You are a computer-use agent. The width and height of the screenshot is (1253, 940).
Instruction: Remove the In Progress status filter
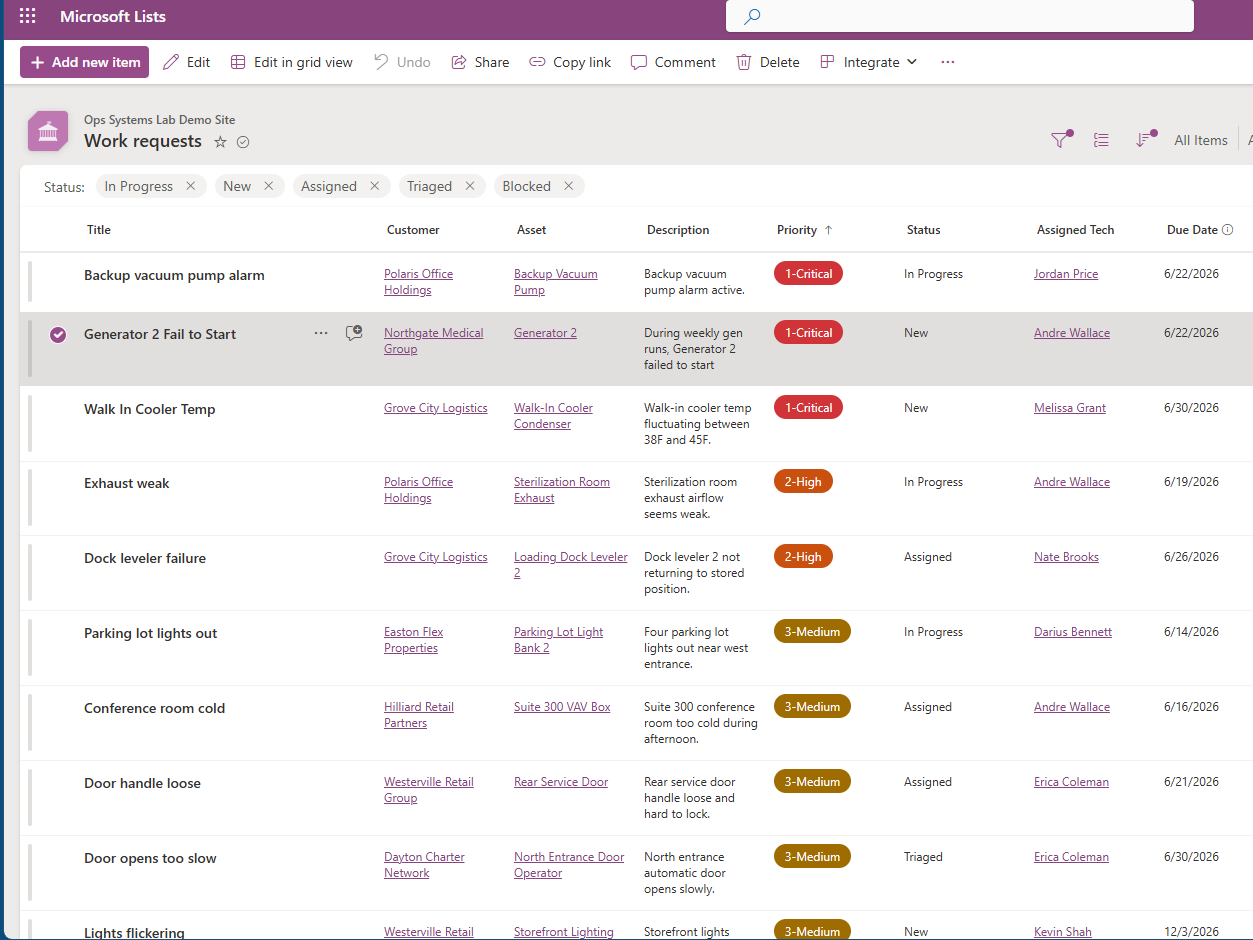click(x=190, y=187)
